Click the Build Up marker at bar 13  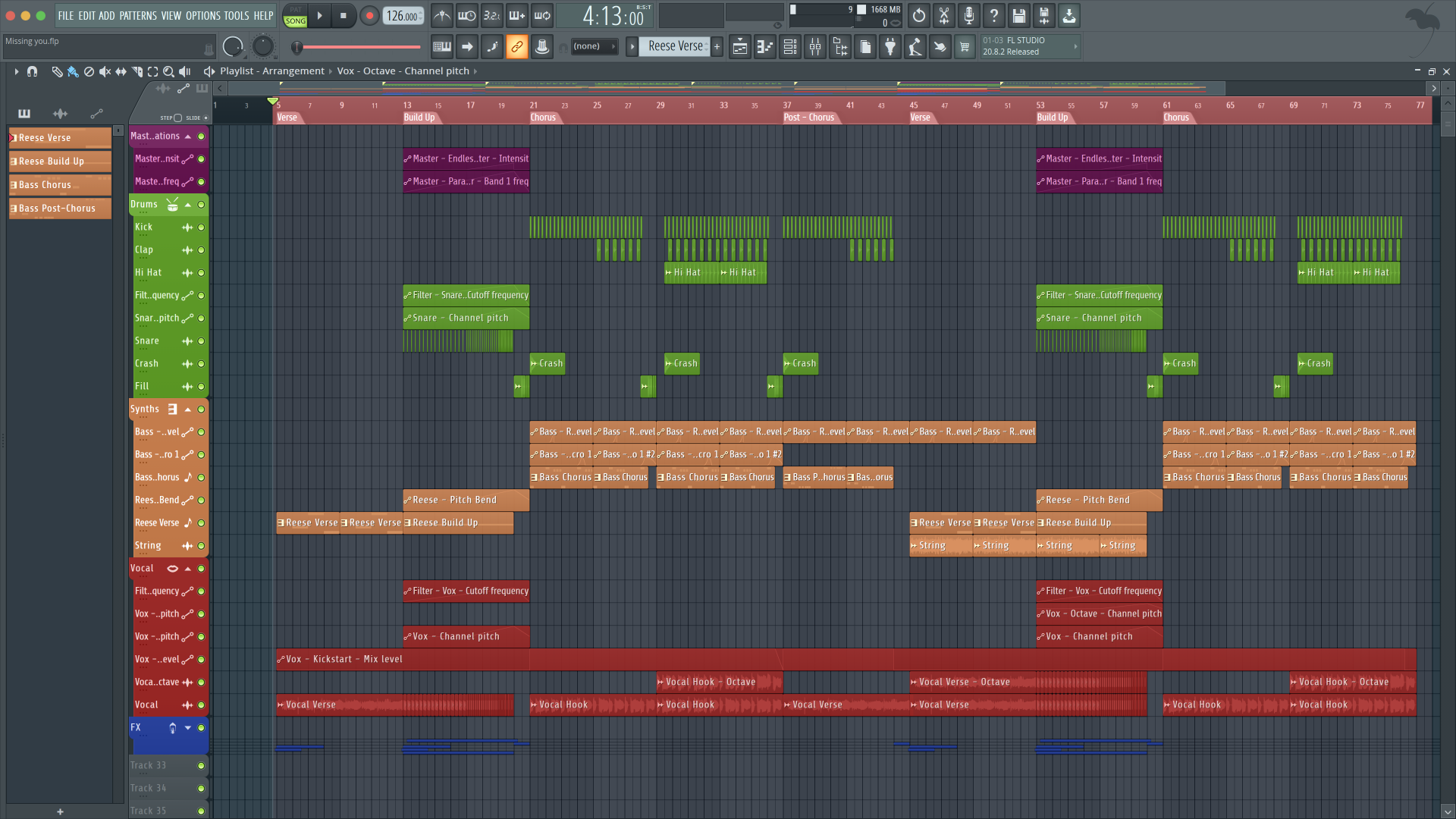tap(419, 118)
